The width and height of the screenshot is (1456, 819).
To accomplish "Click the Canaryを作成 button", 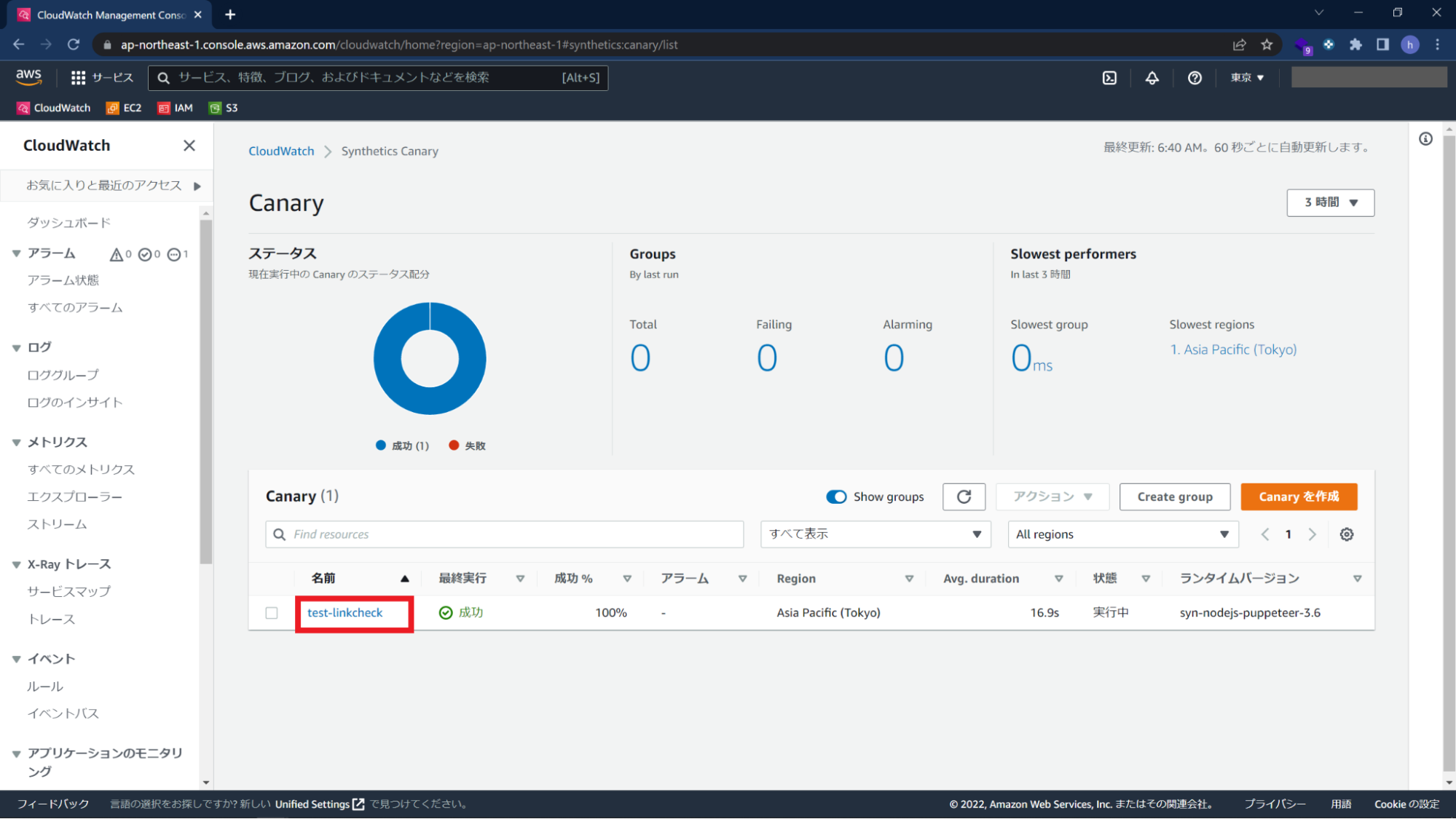I will point(1298,496).
